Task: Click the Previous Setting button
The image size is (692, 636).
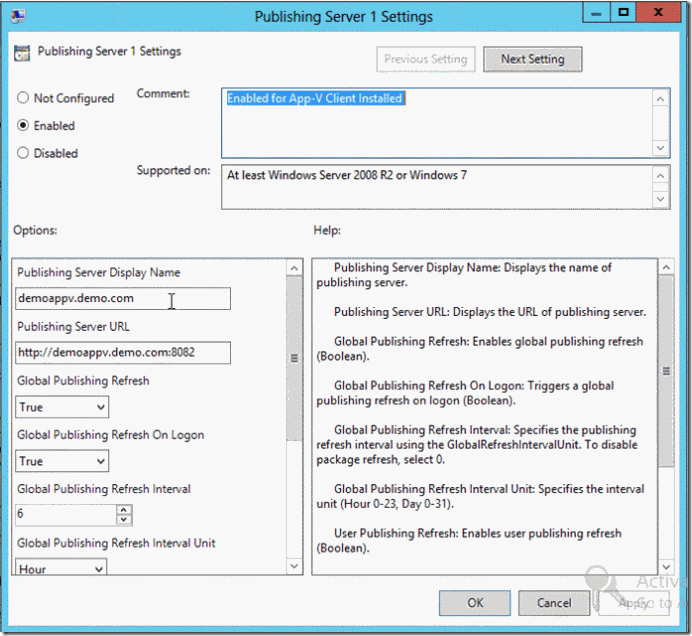Action: 425,59
